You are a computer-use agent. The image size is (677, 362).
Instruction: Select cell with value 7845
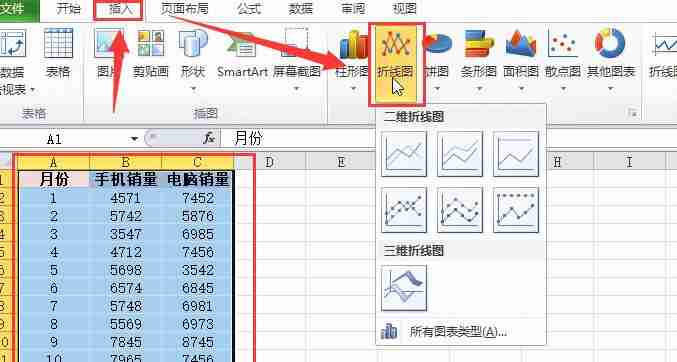[x=125, y=342]
